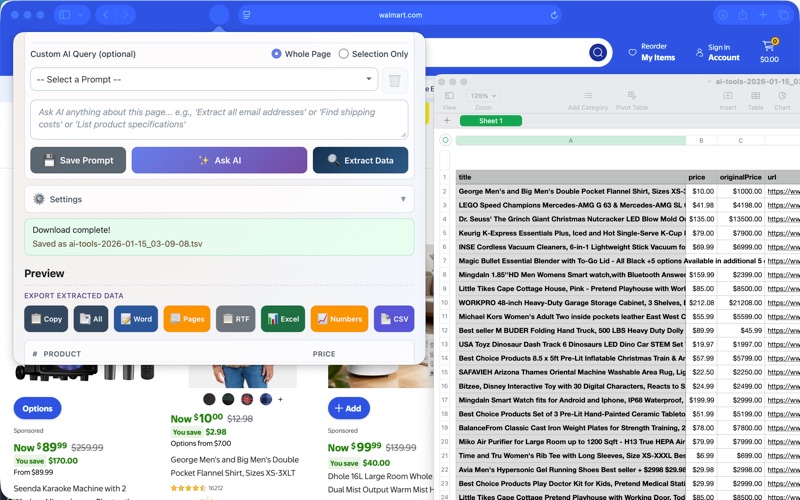Viewport: 800px width, 500px height.
Task: Click Add button on the humidifier product
Action: click(x=348, y=408)
